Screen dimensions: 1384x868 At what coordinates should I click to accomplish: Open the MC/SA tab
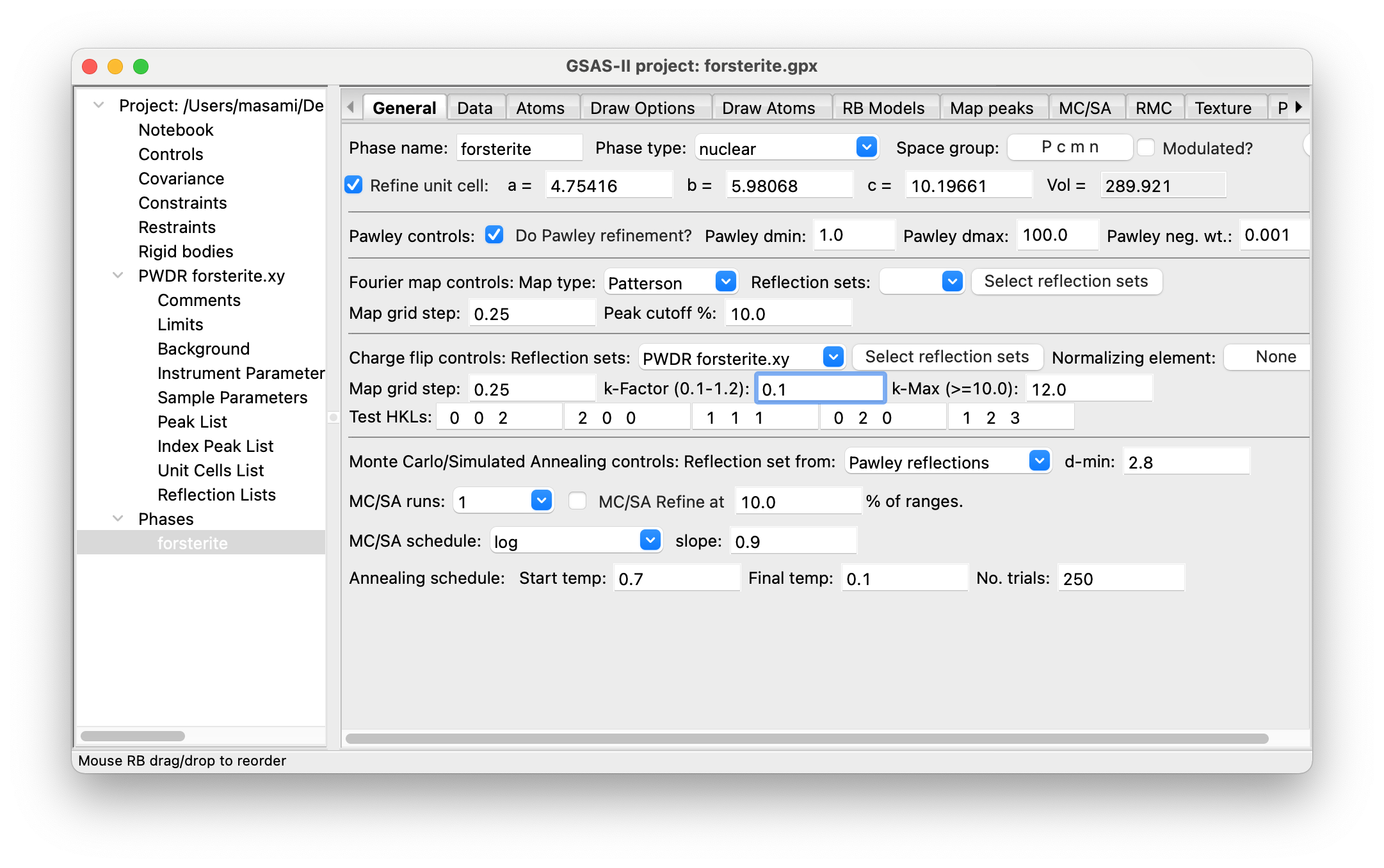pos(1084,108)
